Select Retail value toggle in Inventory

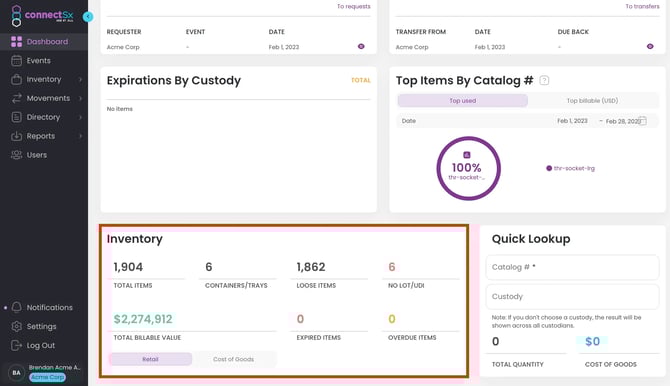pos(150,359)
